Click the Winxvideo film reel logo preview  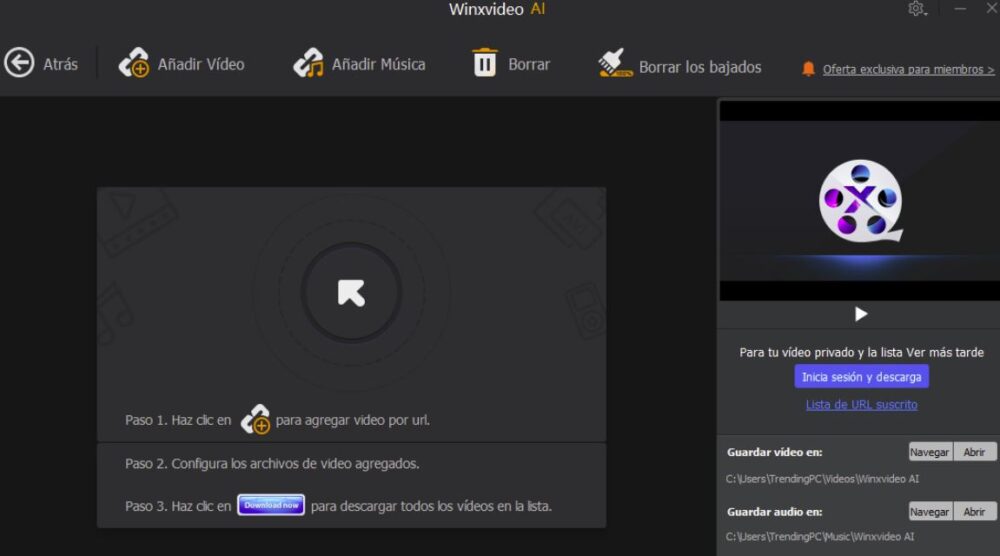[x=860, y=201]
